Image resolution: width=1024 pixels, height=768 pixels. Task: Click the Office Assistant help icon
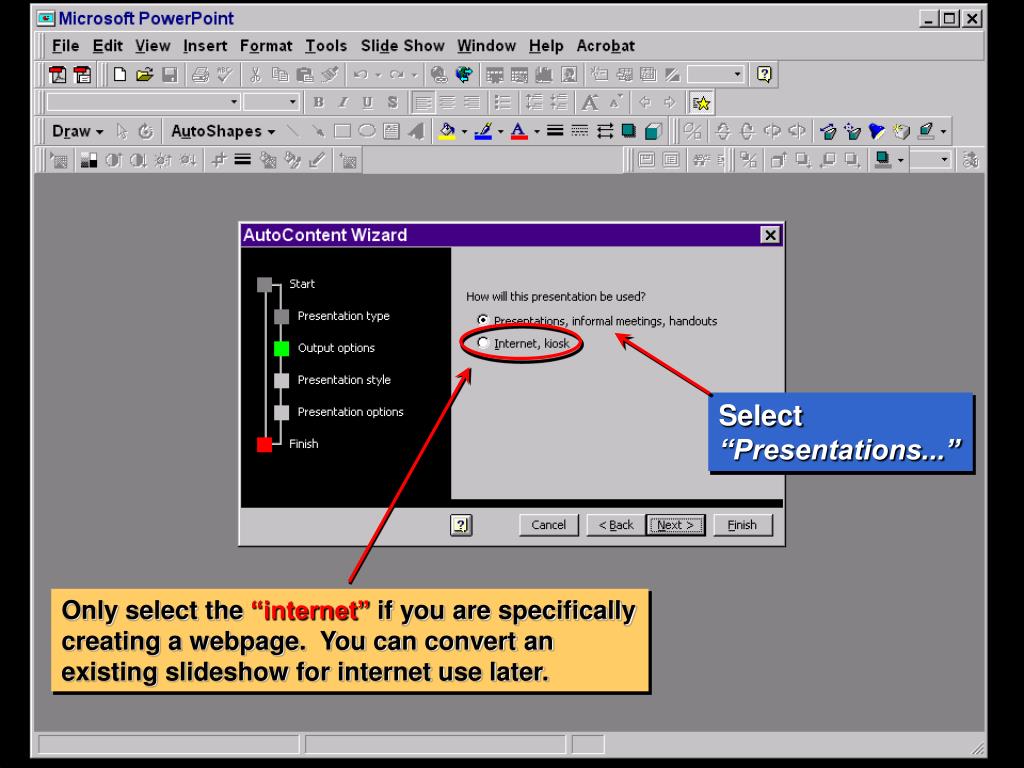click(764, 74)
